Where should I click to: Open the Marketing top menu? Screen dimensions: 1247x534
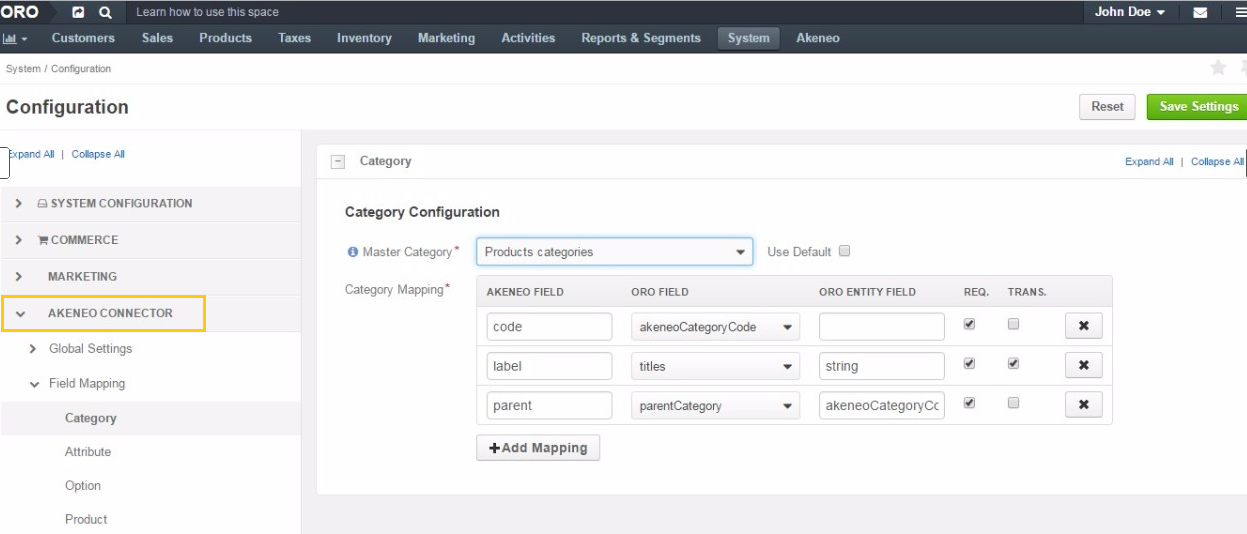coord(446,38)
